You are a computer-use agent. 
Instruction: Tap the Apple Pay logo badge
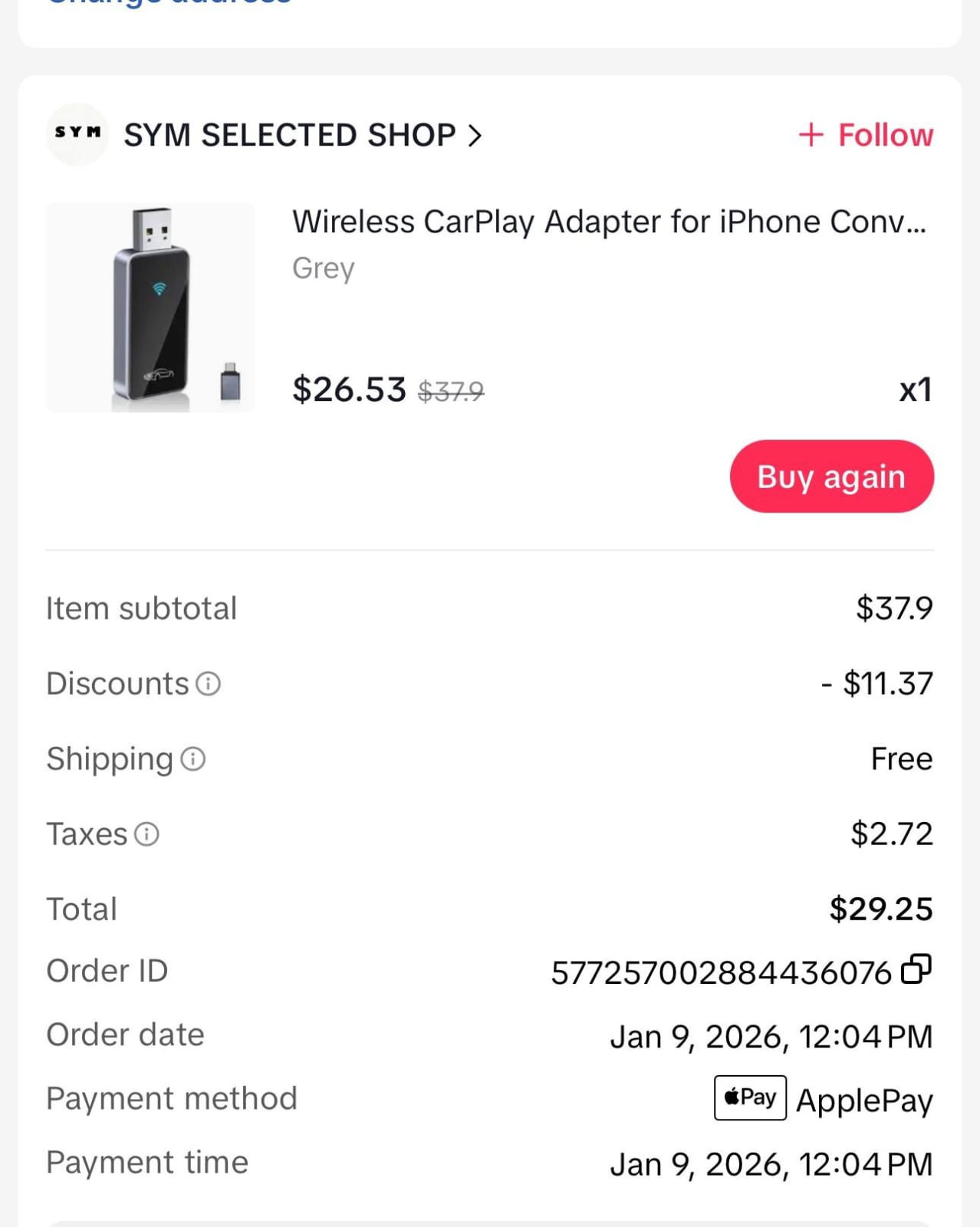click(x=750, y=1098)
